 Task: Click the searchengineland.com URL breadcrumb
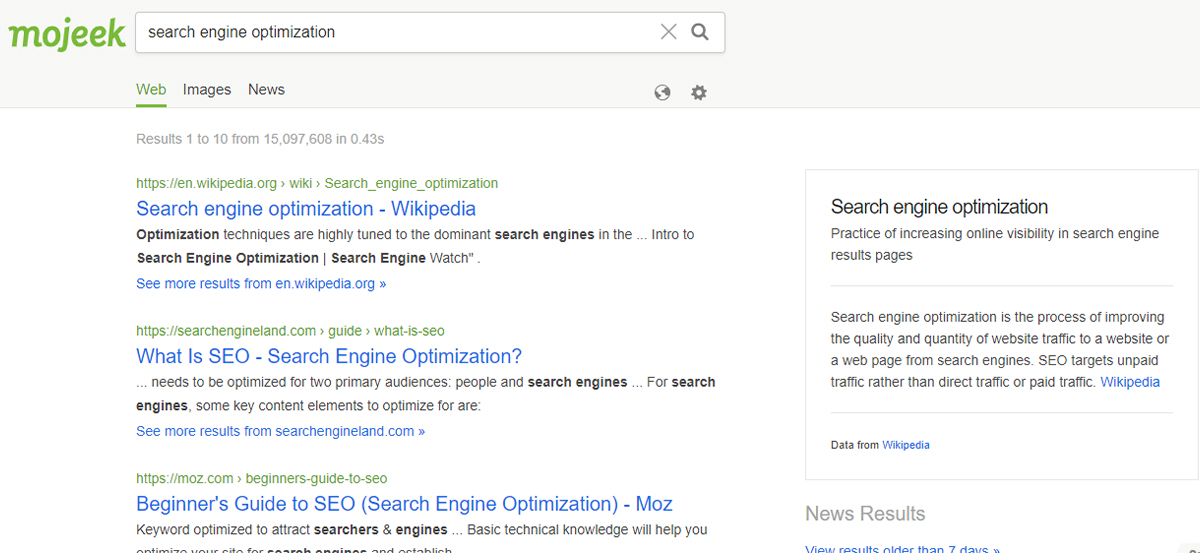click(x=290, y=331)
